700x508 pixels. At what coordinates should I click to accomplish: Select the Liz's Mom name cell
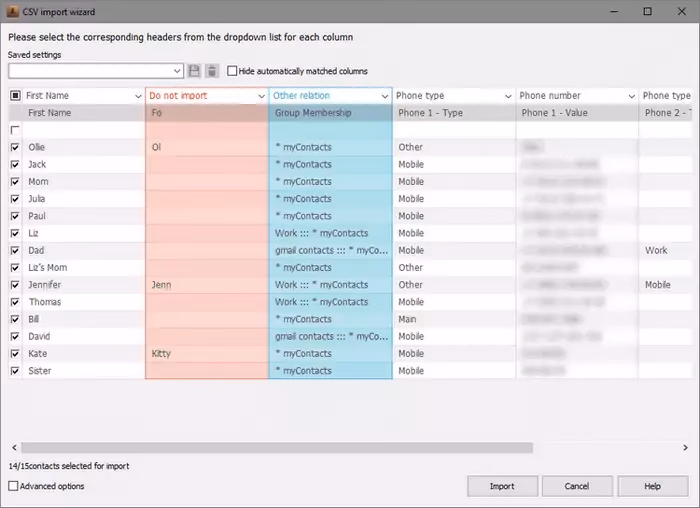pos(83,268)
